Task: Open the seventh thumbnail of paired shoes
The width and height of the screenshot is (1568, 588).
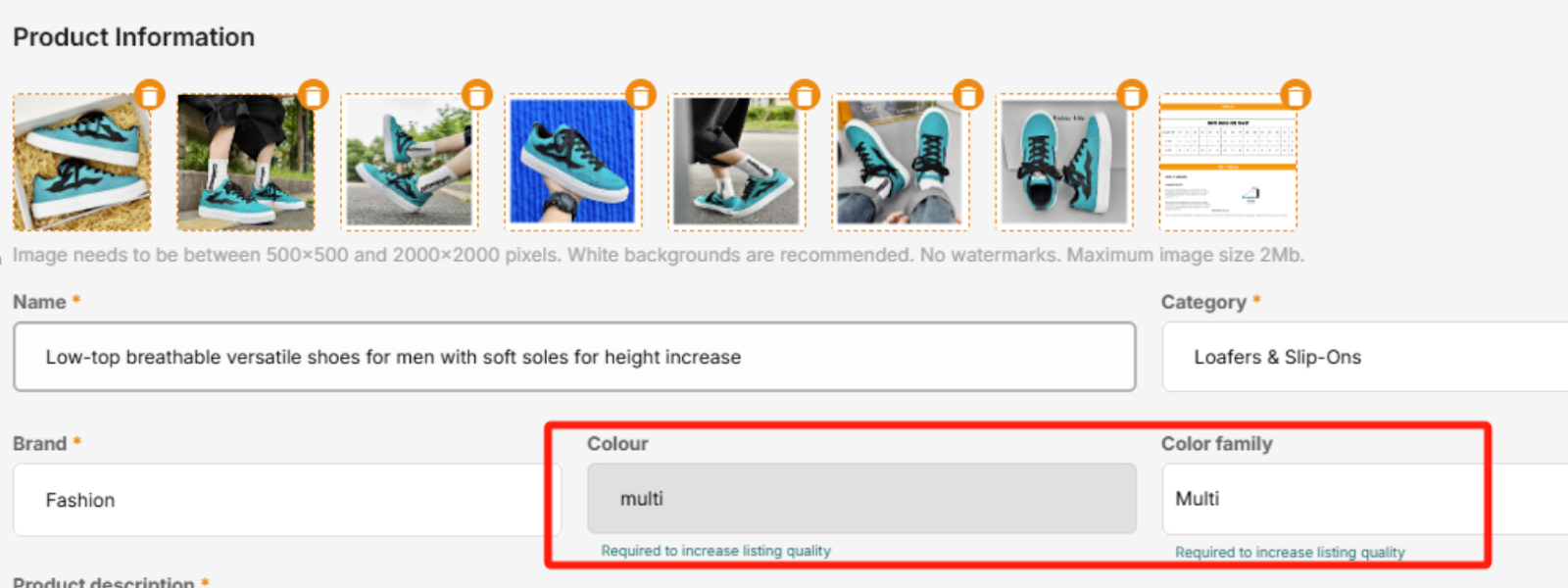Action: (x=1063, y=164)
